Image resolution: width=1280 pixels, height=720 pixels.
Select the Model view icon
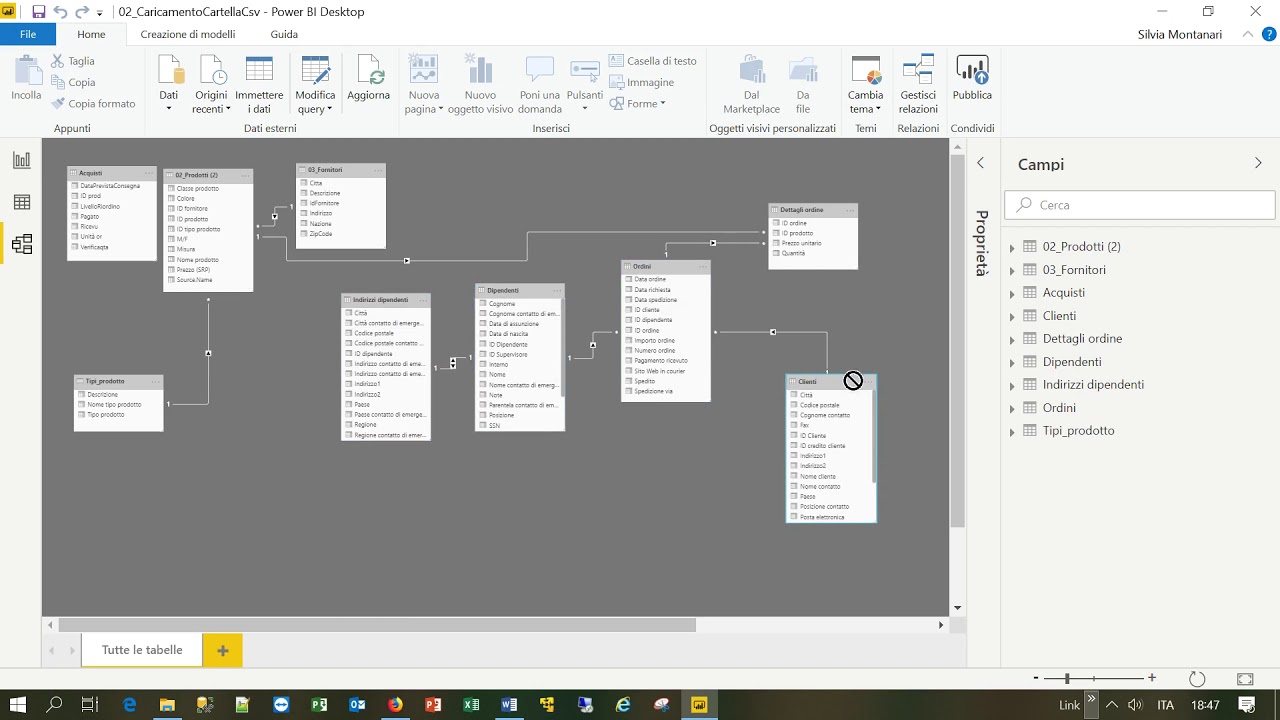click(21, 244)
